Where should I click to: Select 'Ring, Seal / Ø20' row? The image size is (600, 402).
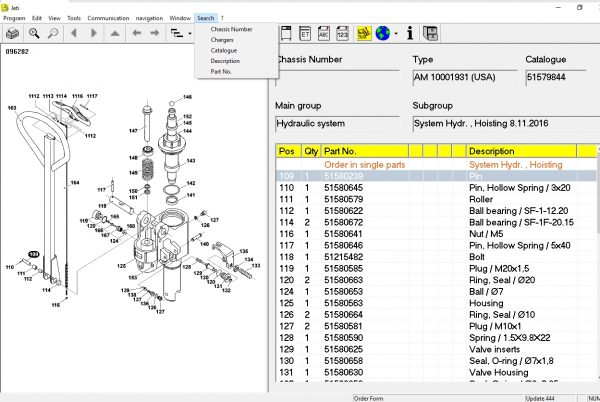(436, 280)
